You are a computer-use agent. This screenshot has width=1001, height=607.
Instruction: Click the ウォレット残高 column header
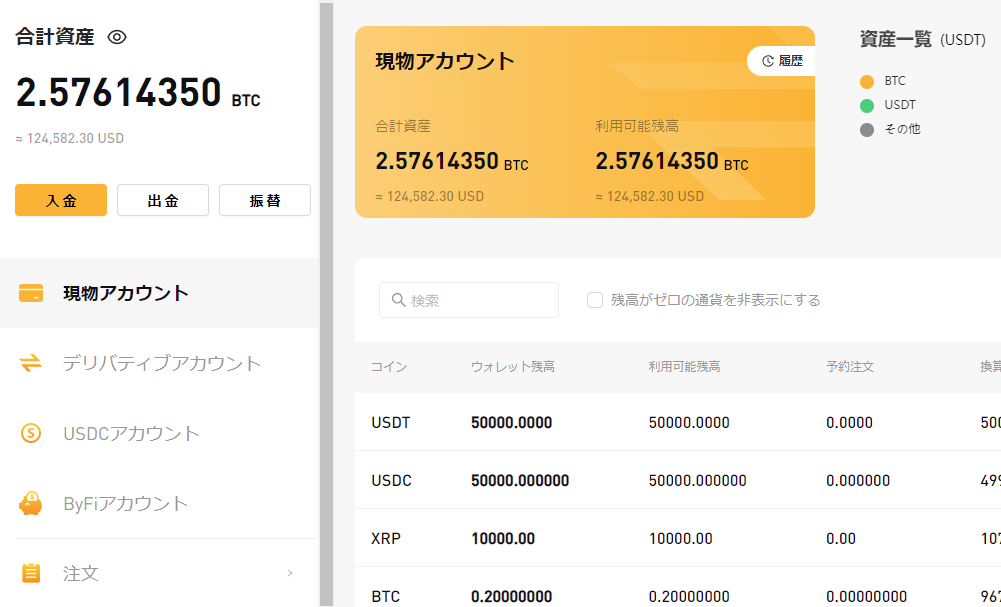pos(513,367)
